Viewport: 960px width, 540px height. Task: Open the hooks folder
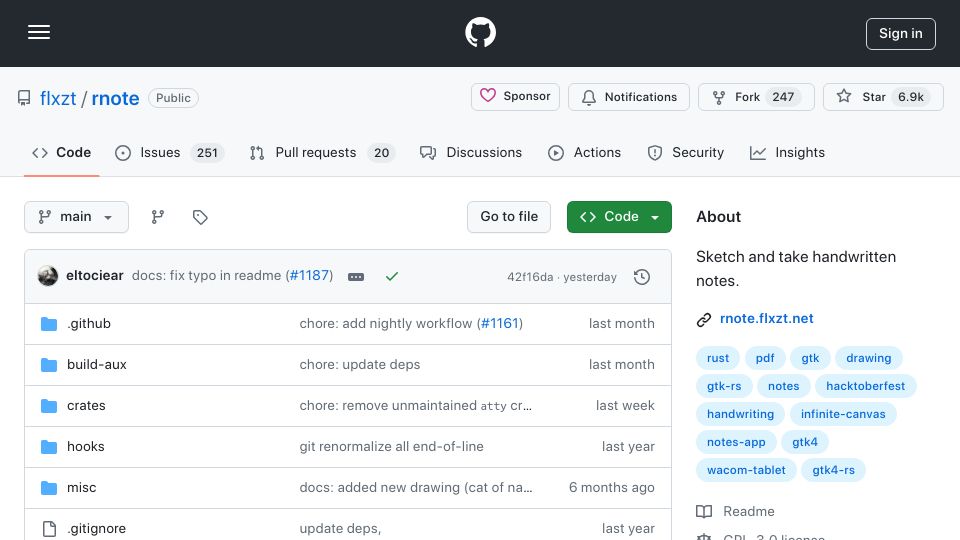click(x=86, y=446)
